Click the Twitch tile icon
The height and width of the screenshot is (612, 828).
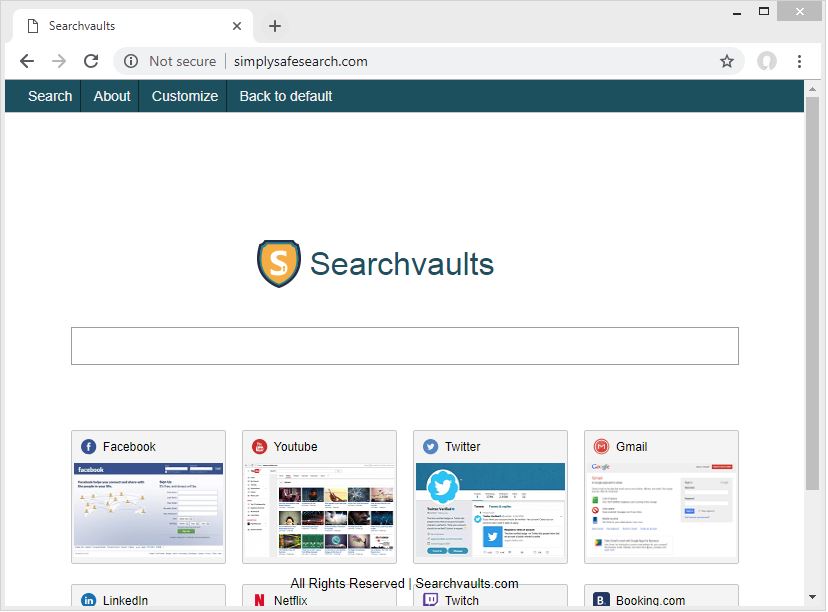[430, 600]
